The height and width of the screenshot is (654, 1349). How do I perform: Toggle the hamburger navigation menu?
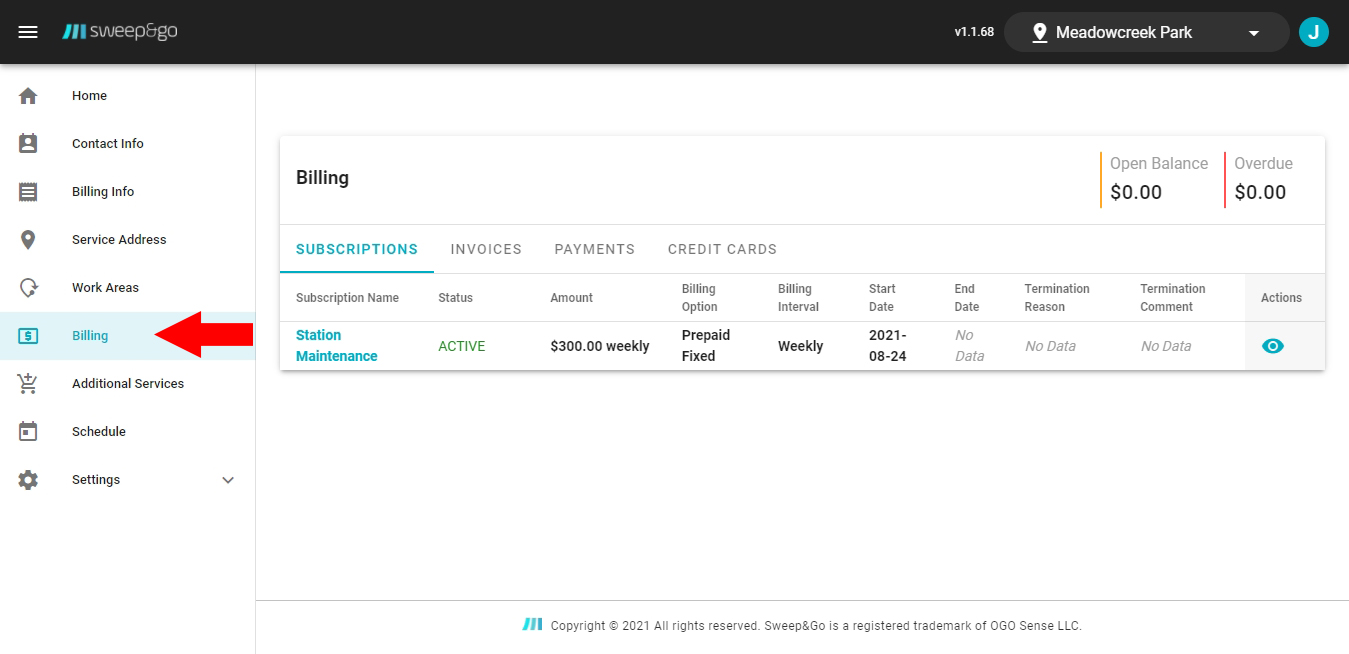[x=28, y=31]
